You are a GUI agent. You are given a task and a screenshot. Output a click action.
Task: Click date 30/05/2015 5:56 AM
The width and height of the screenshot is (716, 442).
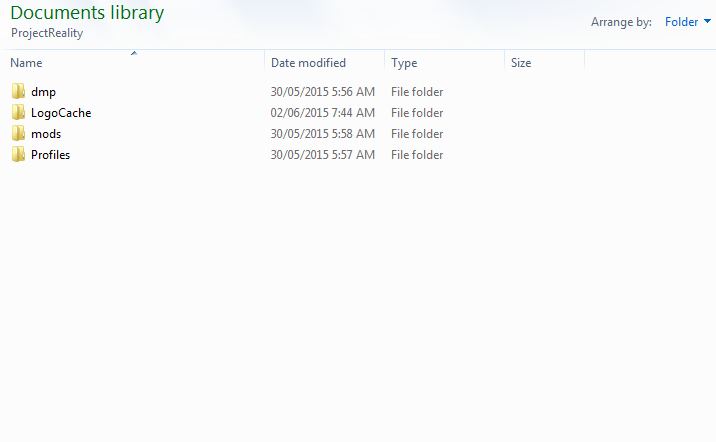[x=322, y=92]
